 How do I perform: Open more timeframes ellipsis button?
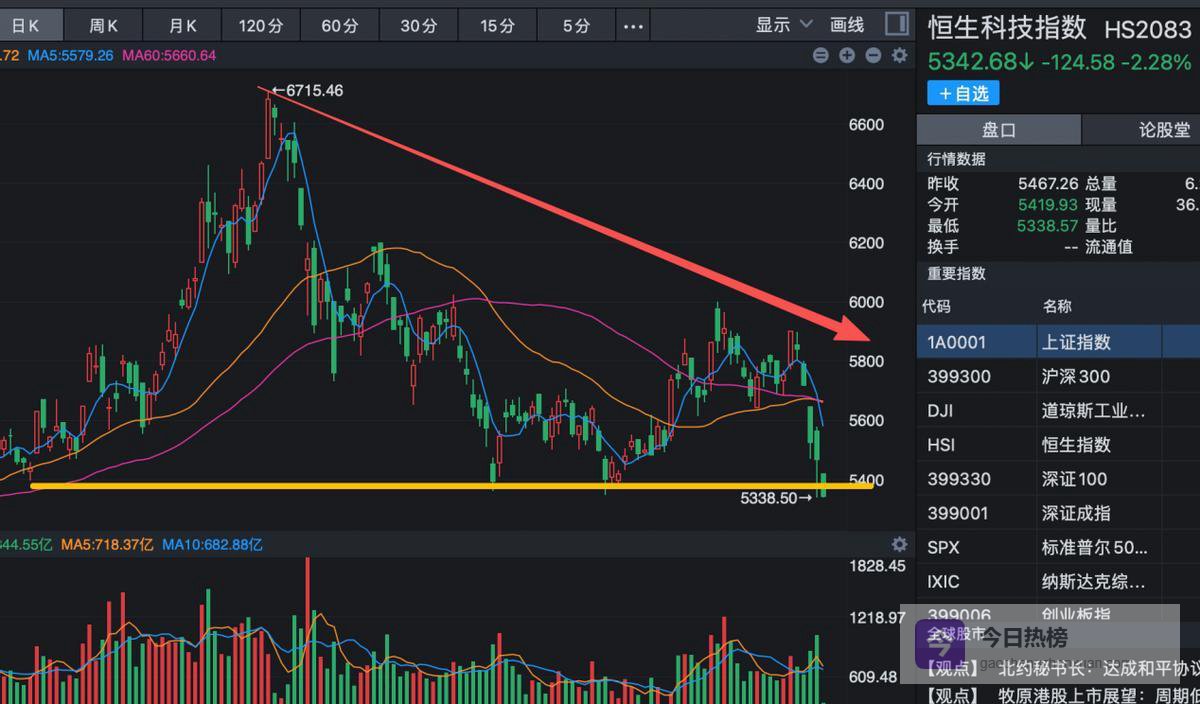(633, 26)
